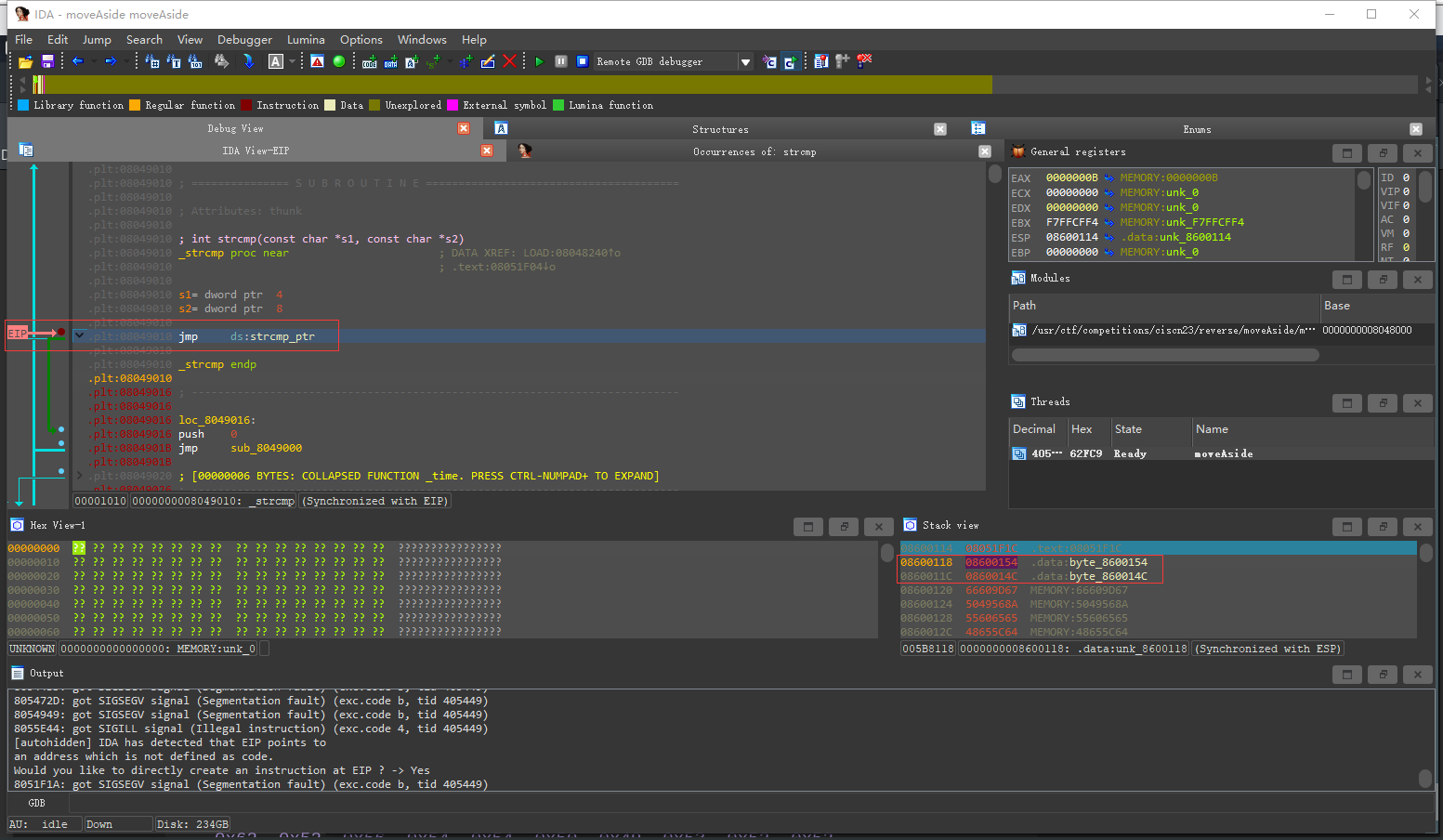Screen dimensions: 1443x840
Task: Open the Remote GDB debugger dropdown
Action: [x=745, y=61]
